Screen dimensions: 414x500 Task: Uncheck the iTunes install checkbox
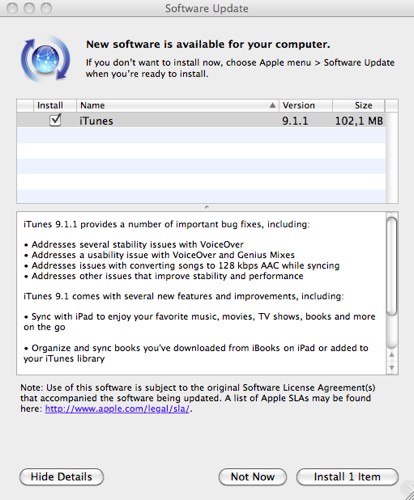pos(55,120)
